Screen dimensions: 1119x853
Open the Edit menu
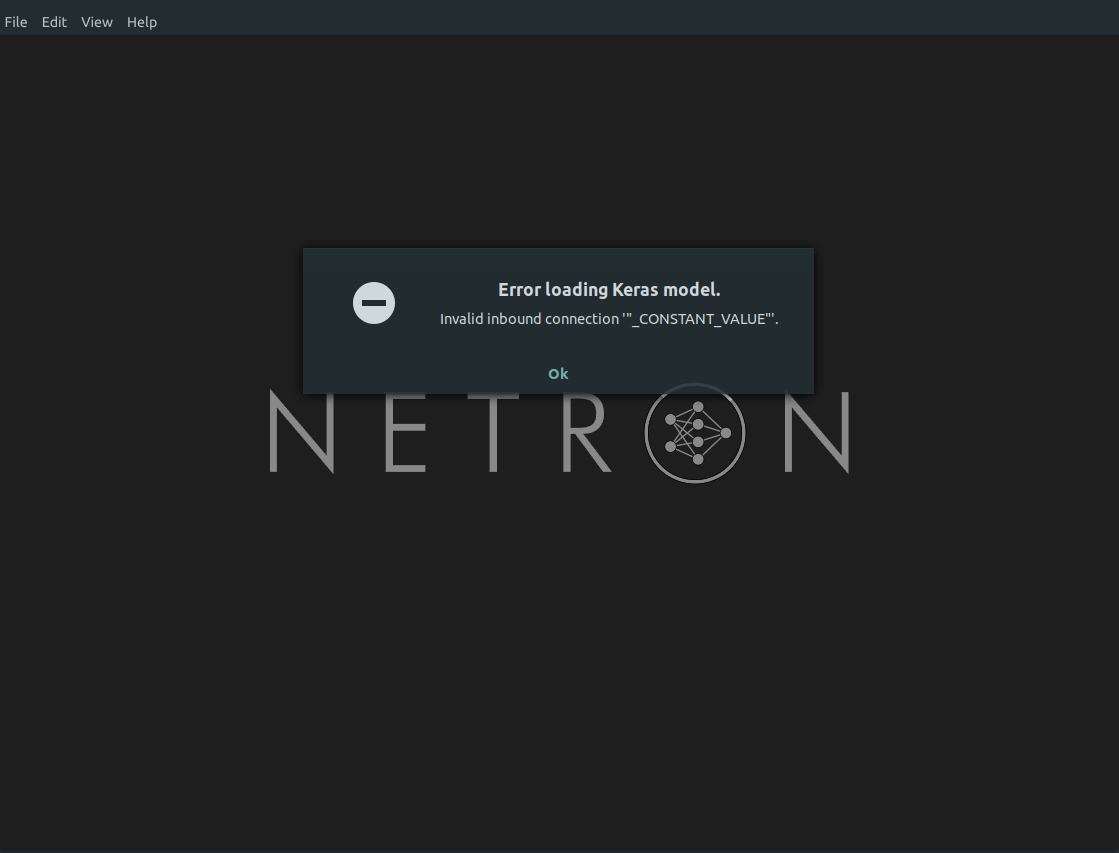tap(54, 21)
